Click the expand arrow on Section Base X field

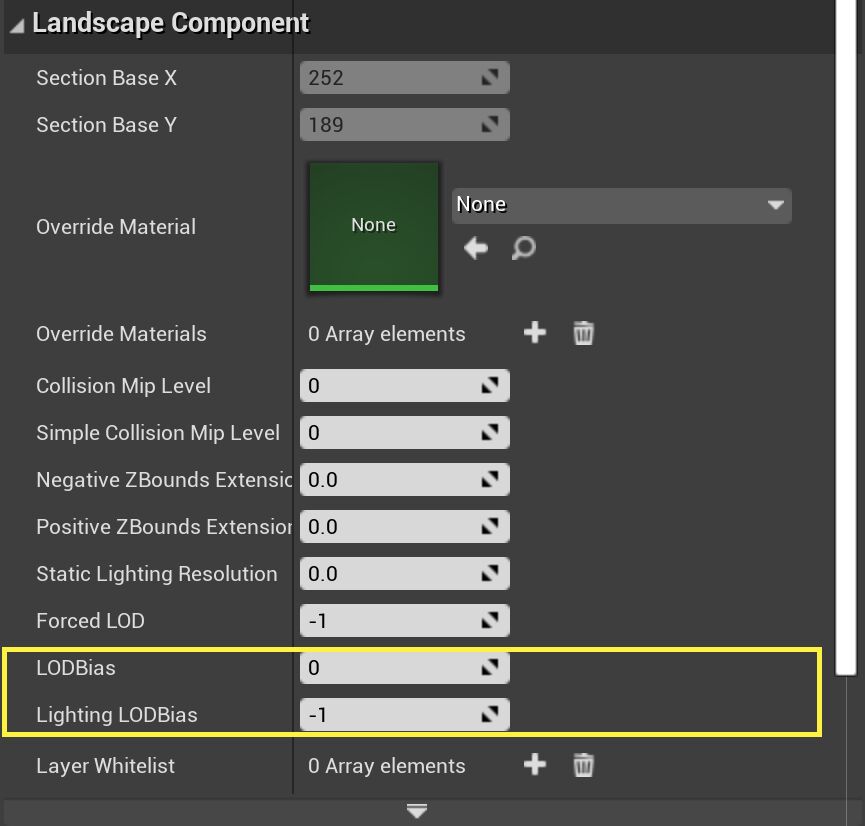(491, 77)
